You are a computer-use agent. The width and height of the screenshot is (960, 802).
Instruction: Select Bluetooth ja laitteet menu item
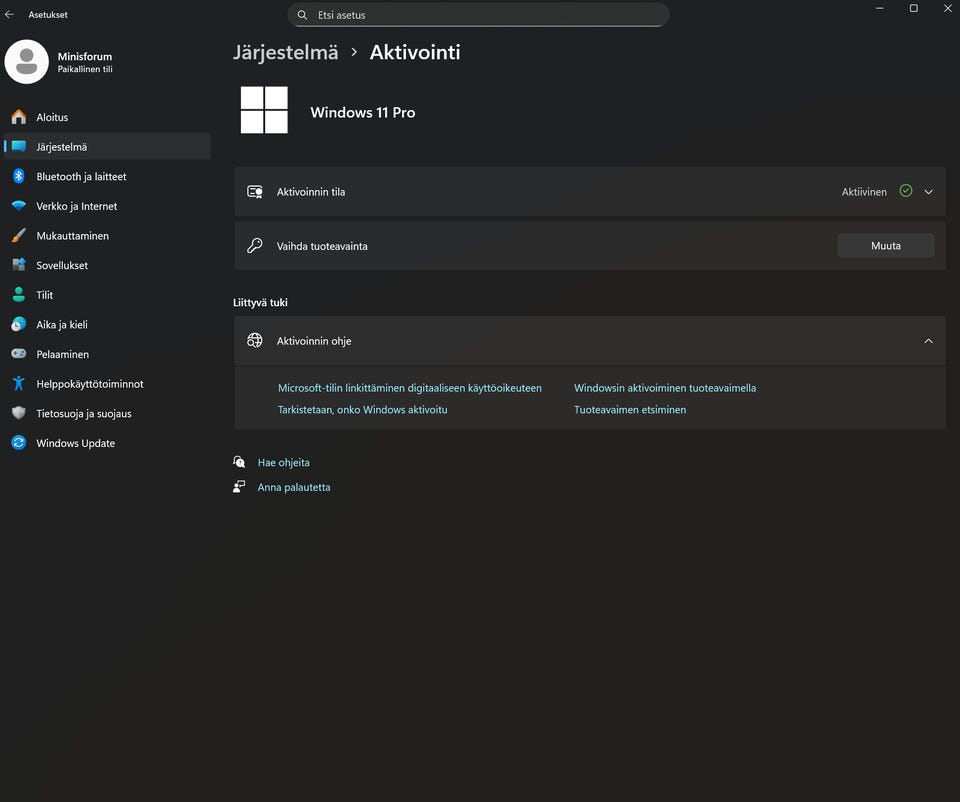tap(108, 176)
